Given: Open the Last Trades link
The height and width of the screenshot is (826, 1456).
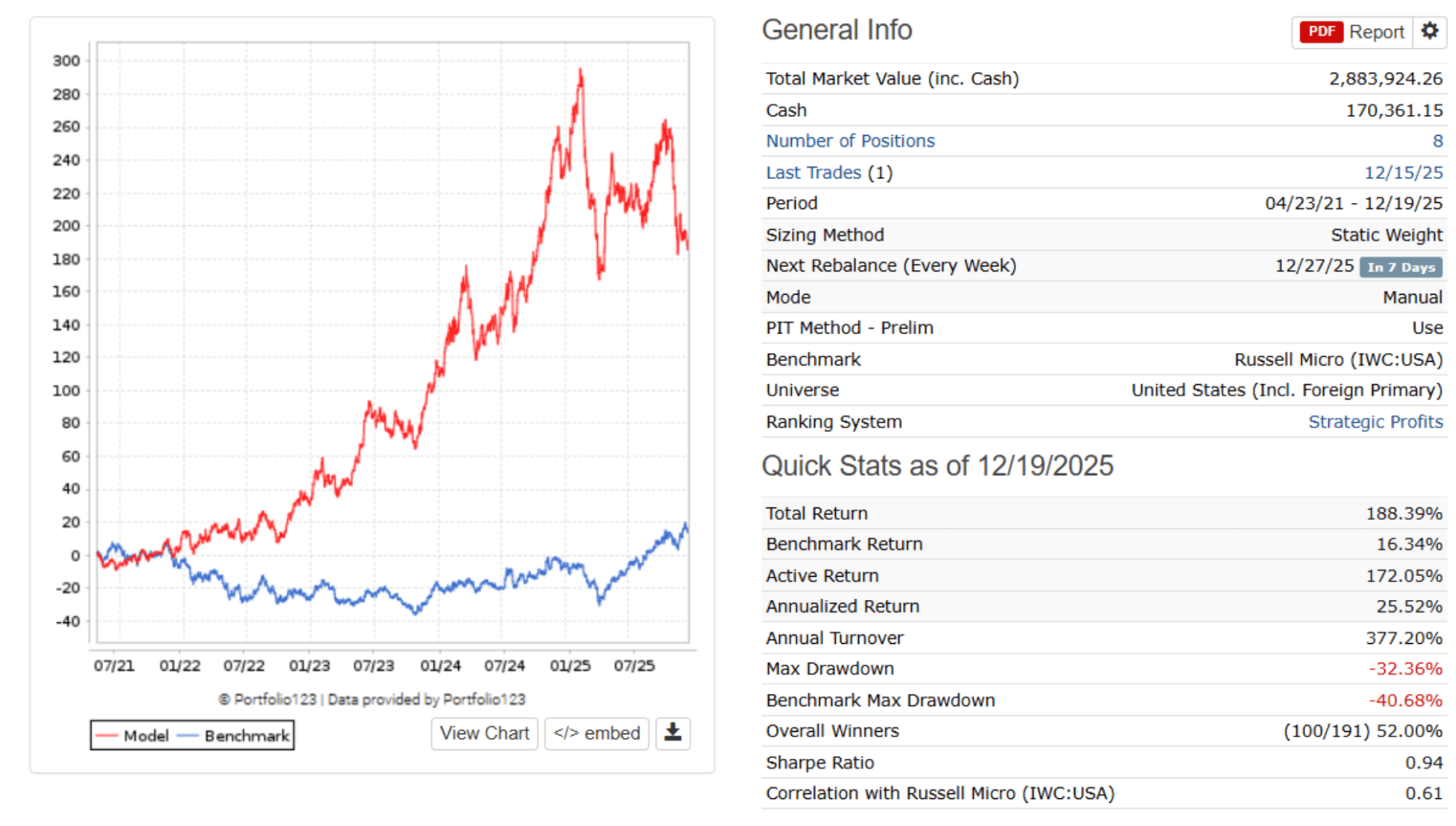Looking at the screenshot, I should click(813, 173).
